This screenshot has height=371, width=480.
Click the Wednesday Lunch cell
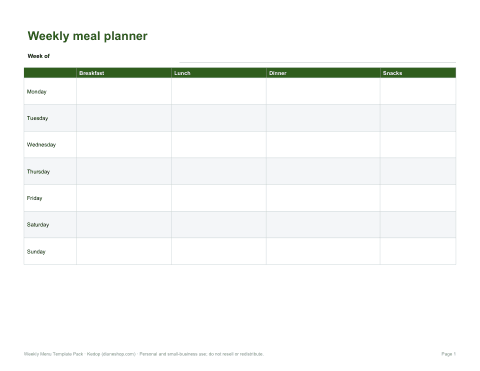click(x=219, y=145)
